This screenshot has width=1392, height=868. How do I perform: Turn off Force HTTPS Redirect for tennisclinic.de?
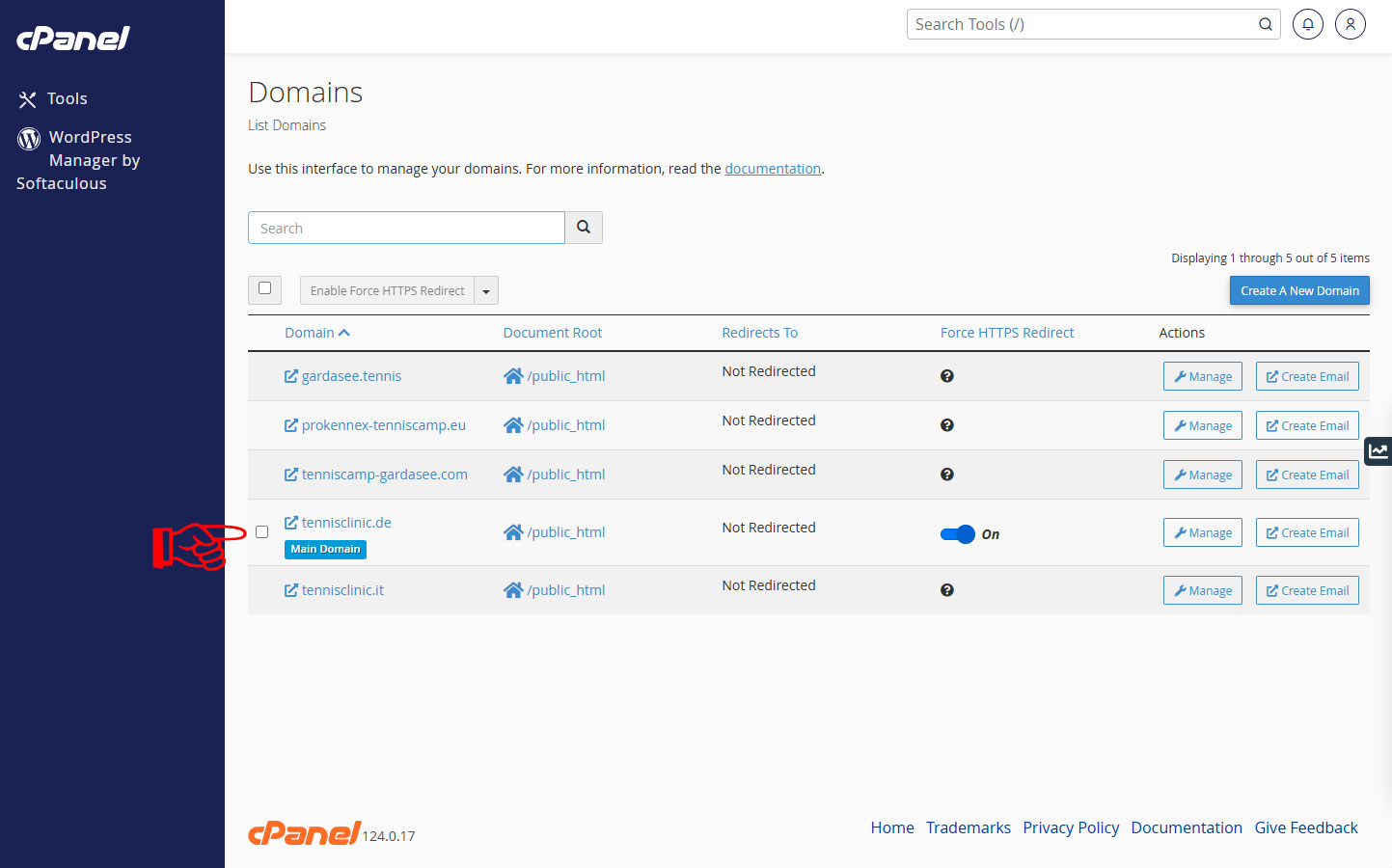(x=958, y=534)
